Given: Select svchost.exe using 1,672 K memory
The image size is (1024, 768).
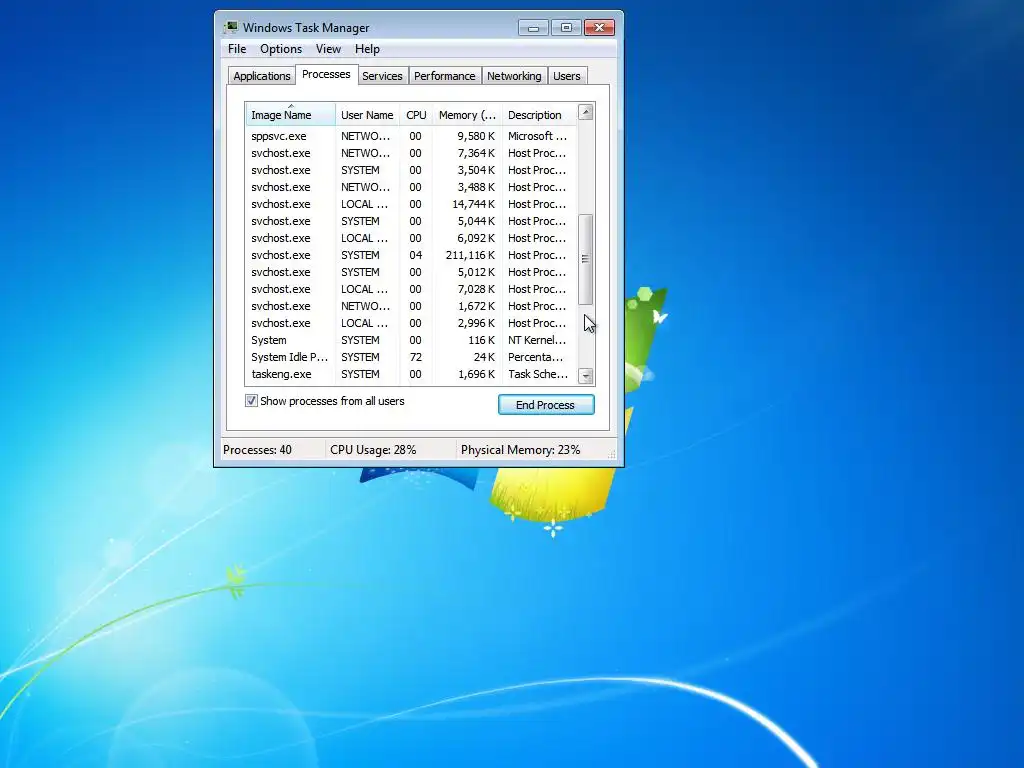Looking at the screenshot, I should tap(411, 306).
